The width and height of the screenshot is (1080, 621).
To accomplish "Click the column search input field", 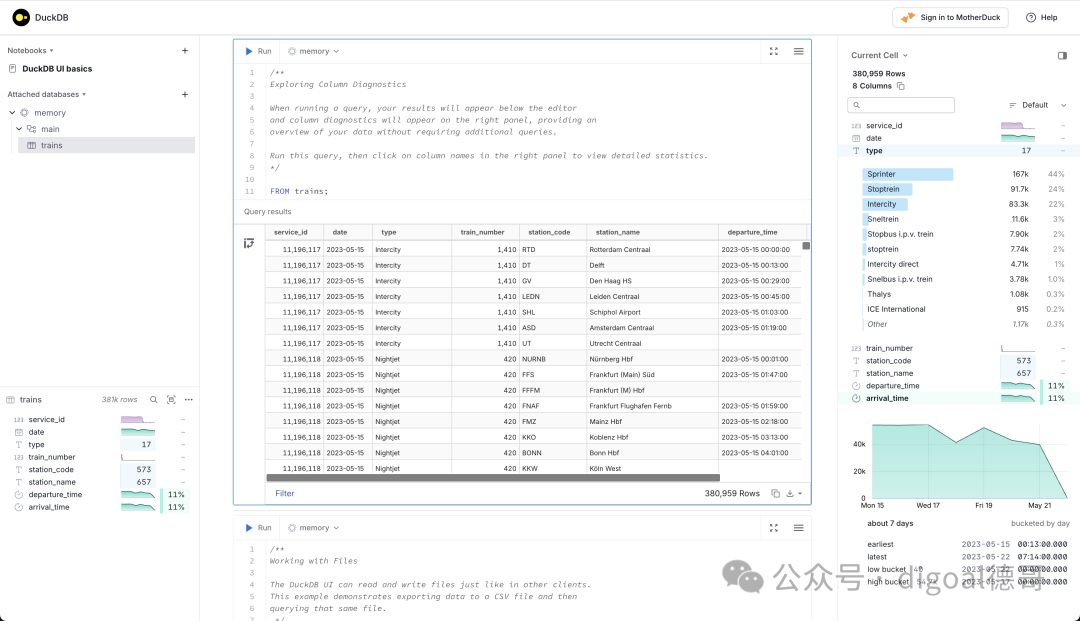I will (901, 105).
